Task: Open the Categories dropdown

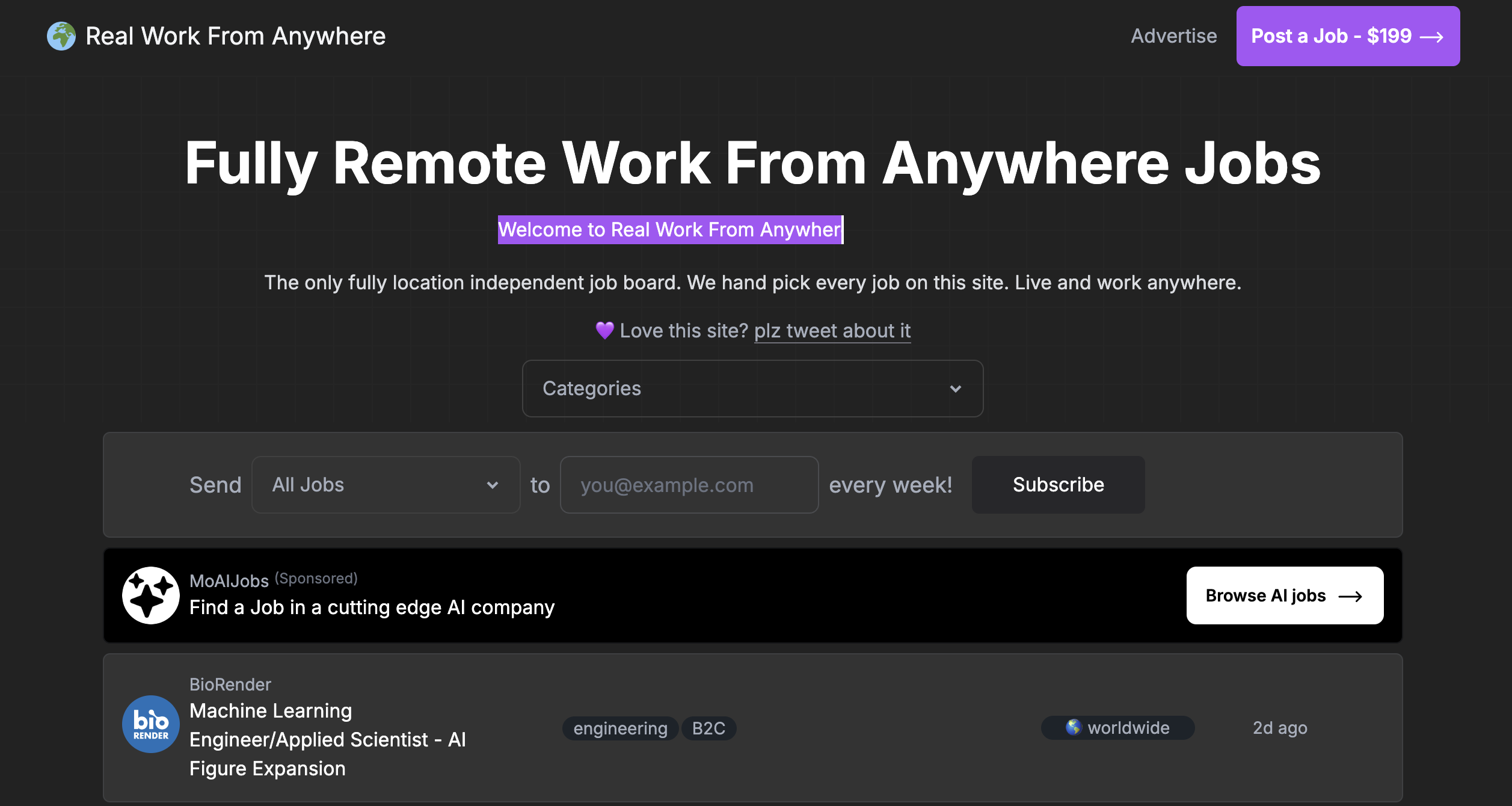Action: pos(752,389)
